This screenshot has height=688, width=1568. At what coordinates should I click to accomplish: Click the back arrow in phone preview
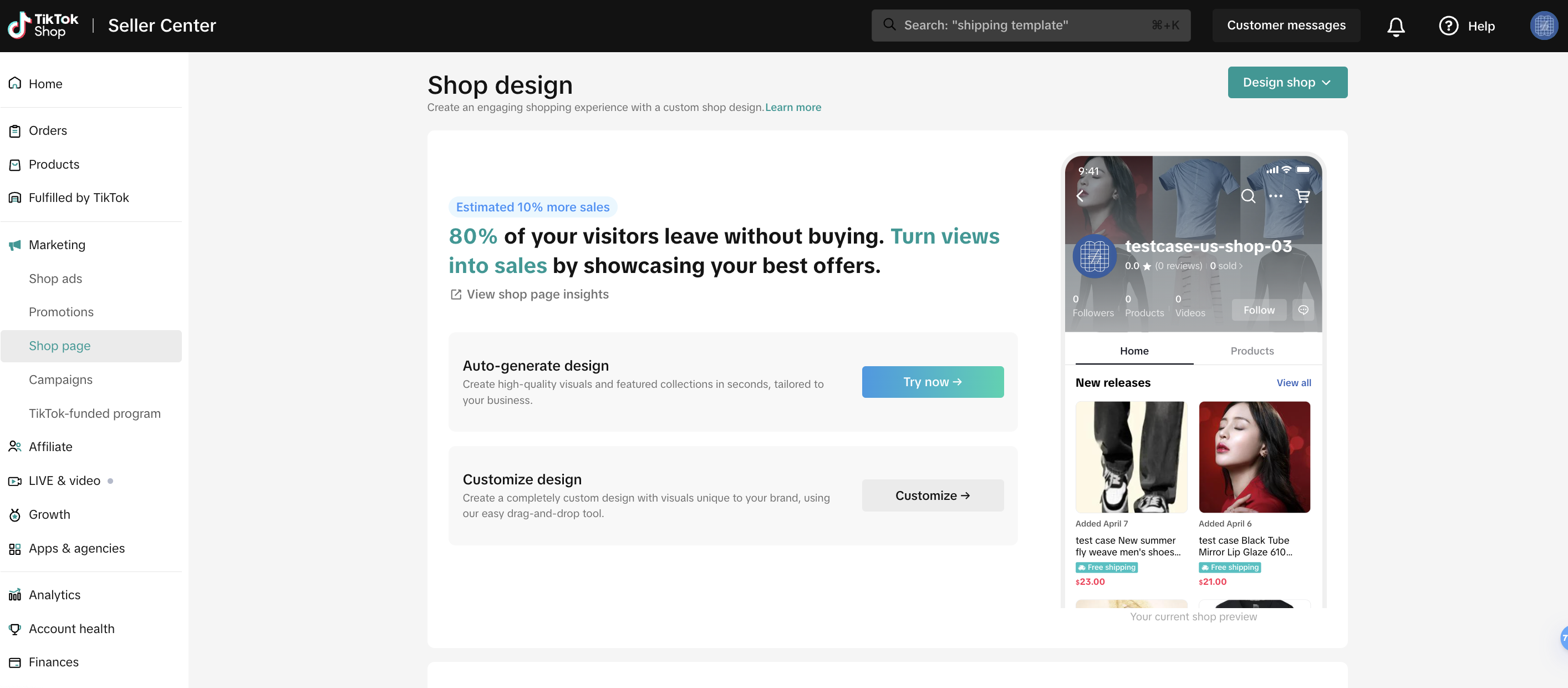click(x=1081, y=196)
